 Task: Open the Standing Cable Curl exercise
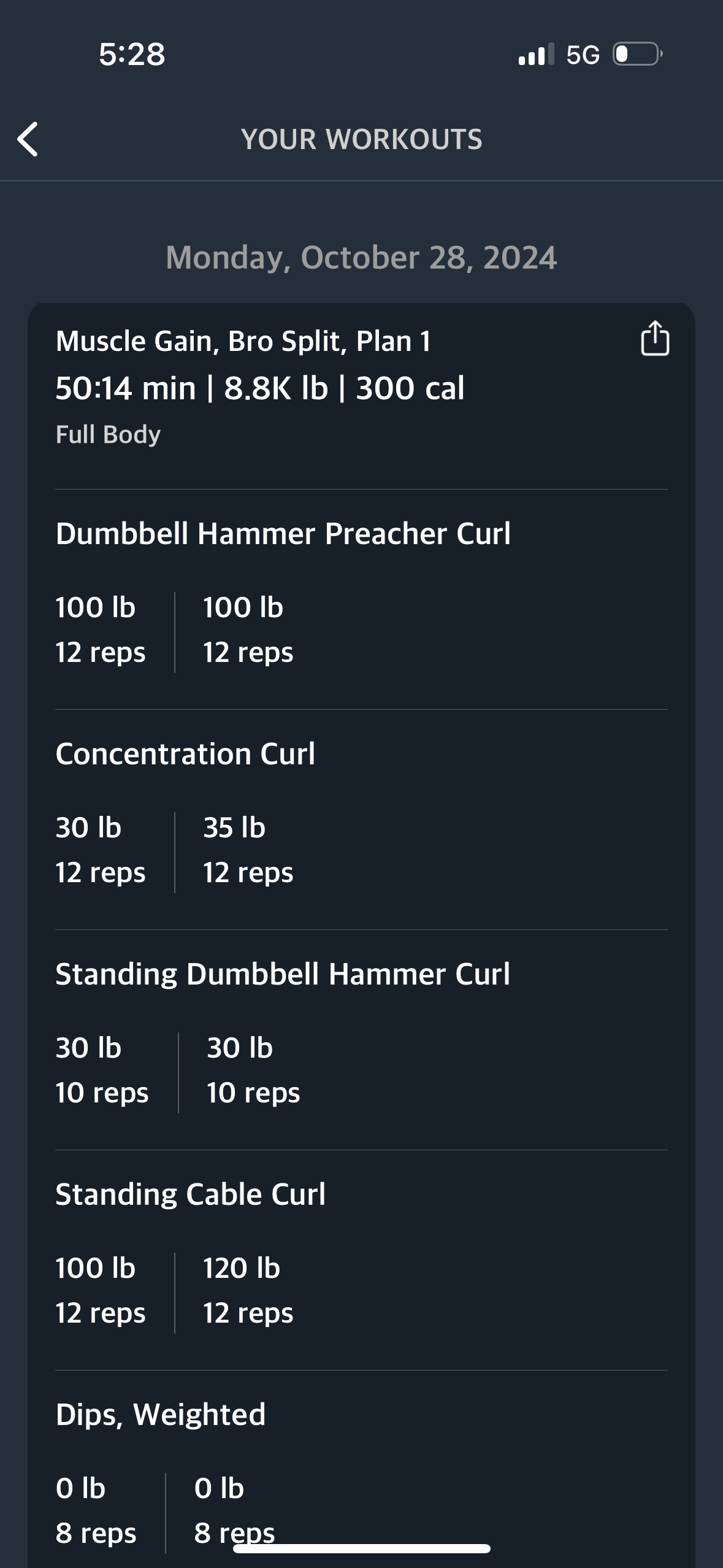coord(190,1194)
